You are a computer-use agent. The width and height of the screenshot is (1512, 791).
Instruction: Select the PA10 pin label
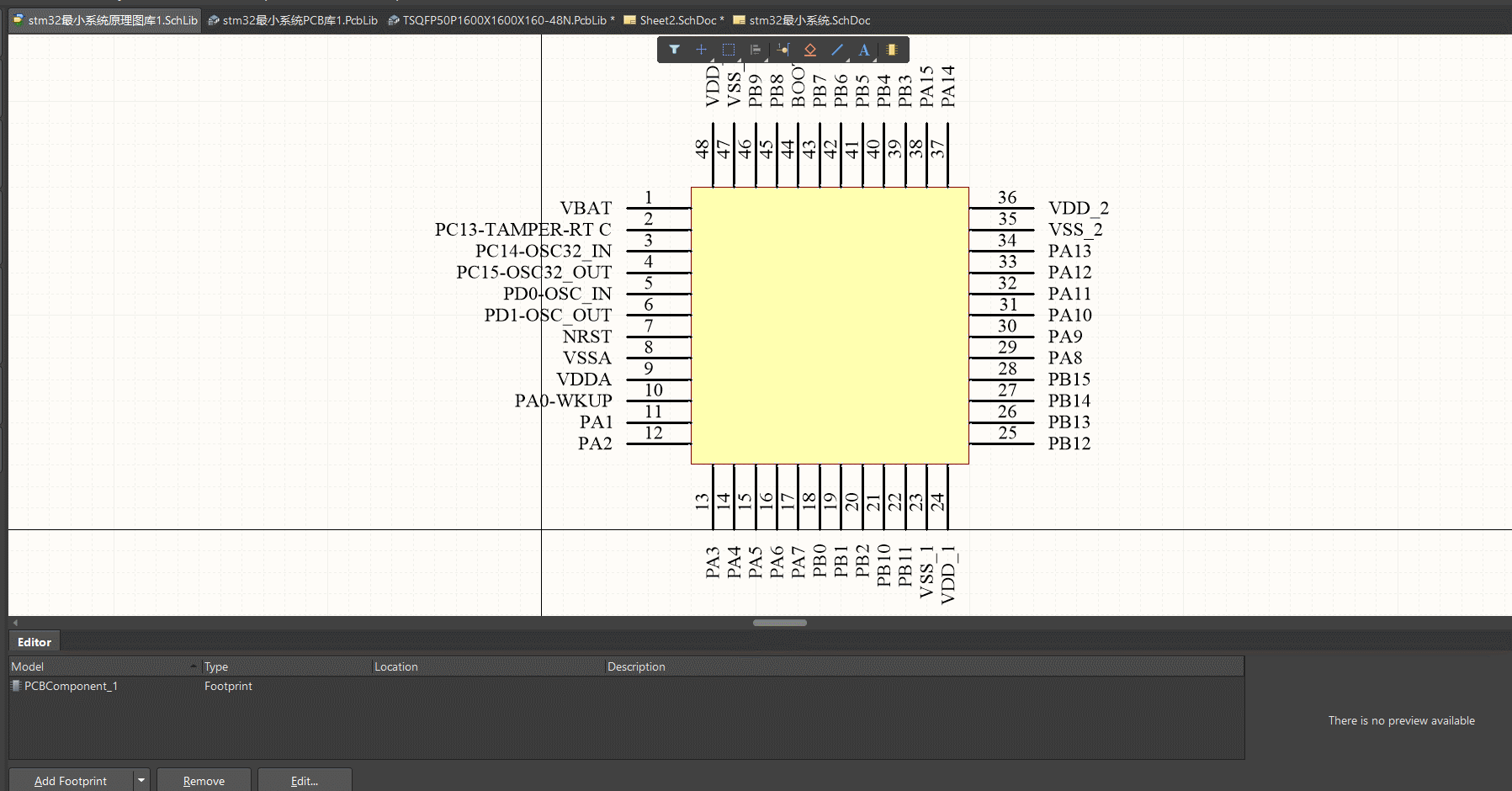point(1069,315)
